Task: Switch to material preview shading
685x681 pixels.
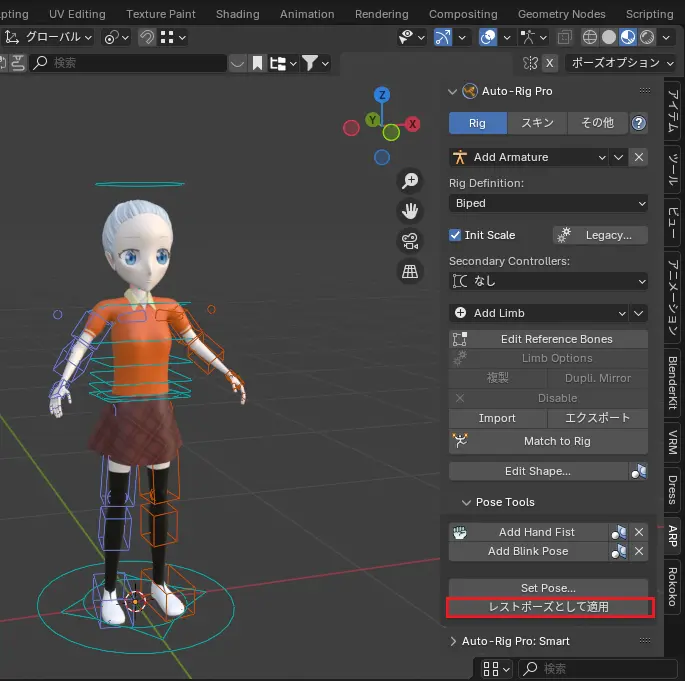Action: 628,38
